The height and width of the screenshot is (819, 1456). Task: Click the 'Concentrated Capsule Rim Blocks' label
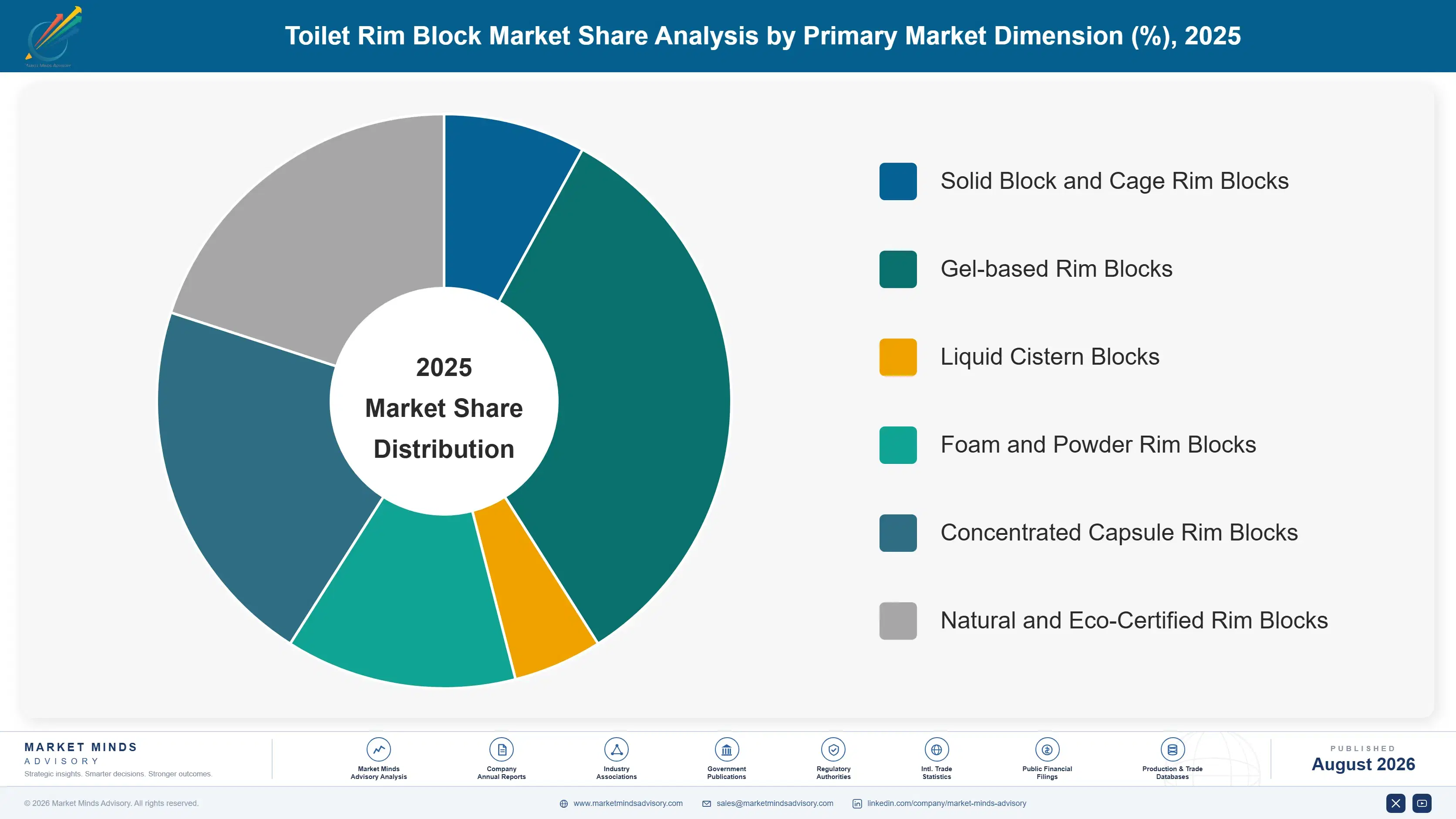pyautogui.click(x=1119, y=533)
